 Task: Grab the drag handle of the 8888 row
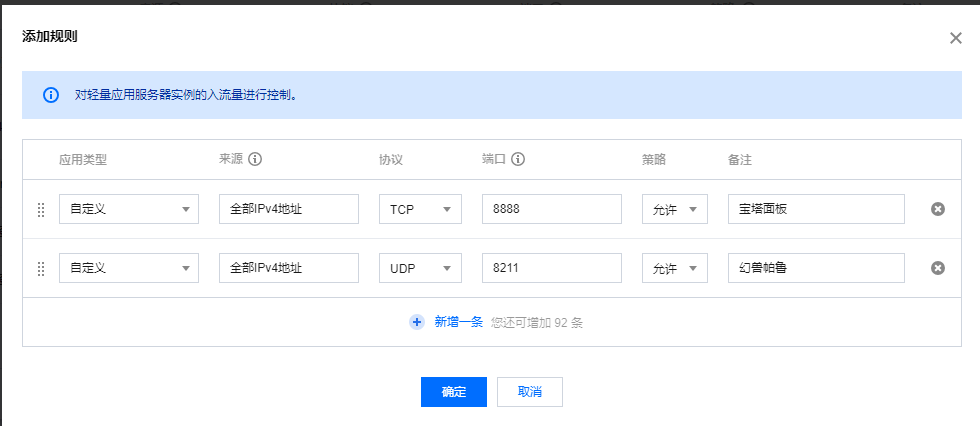coord(41,209)
